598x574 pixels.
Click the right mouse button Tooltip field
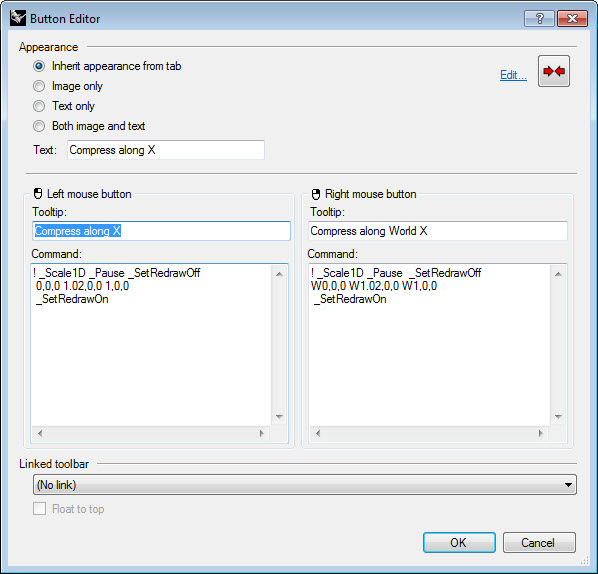438,231
